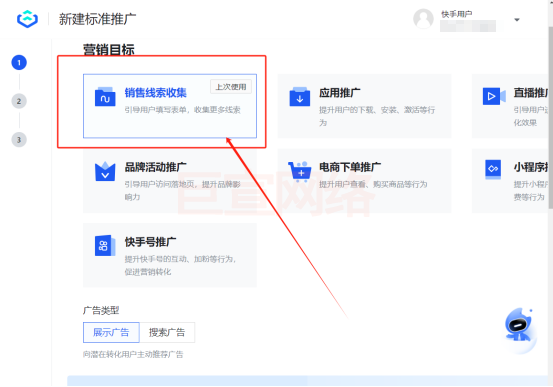
Task: Click the 销售线索收集 folder icon
Action: tap(105, 97)
